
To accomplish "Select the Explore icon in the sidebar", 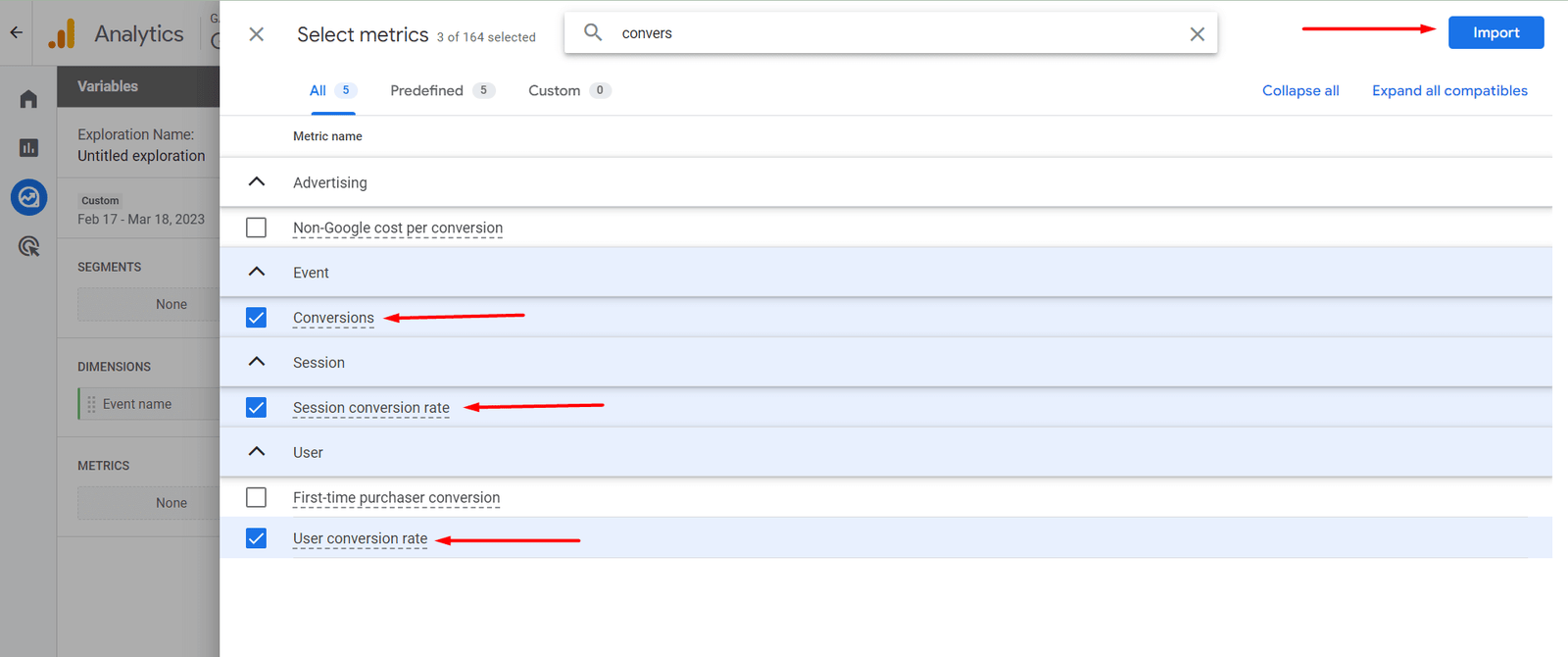I will [x=28, y=197].
